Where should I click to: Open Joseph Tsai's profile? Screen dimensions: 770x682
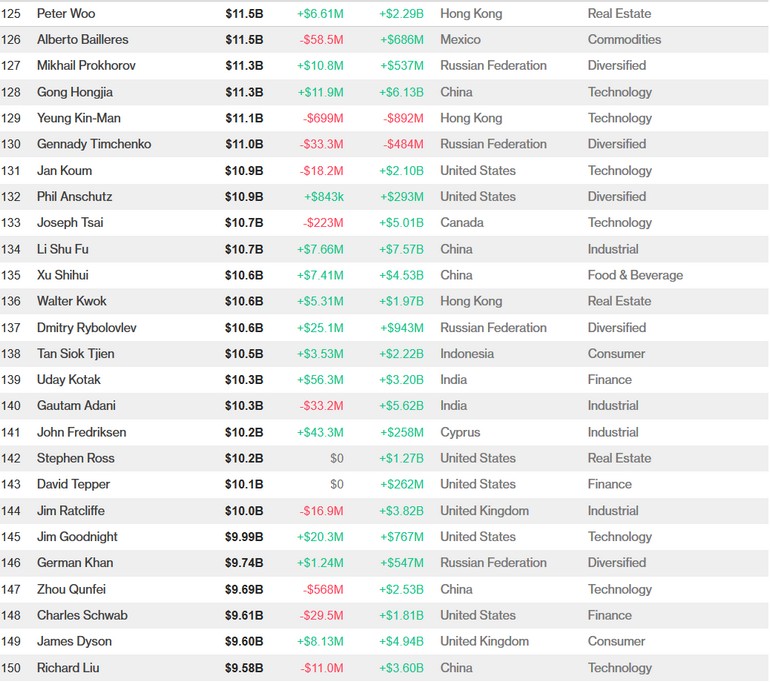click(70, 223)
